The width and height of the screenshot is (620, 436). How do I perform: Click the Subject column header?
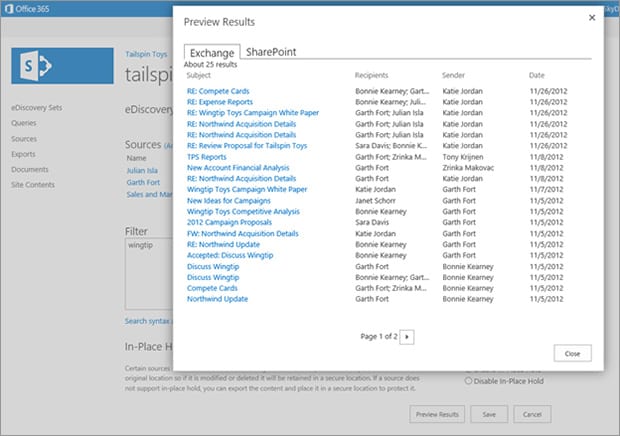coord(198,75)
